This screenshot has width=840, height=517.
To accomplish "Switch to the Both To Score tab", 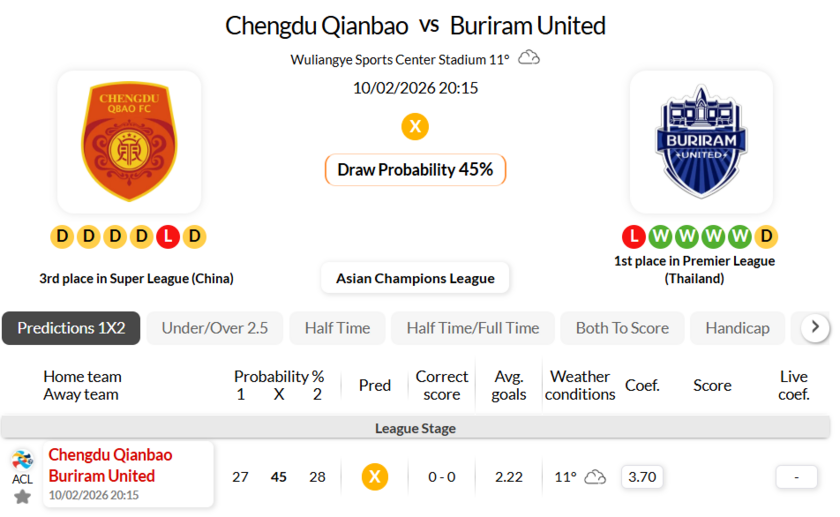I will (x=622, y=328).
